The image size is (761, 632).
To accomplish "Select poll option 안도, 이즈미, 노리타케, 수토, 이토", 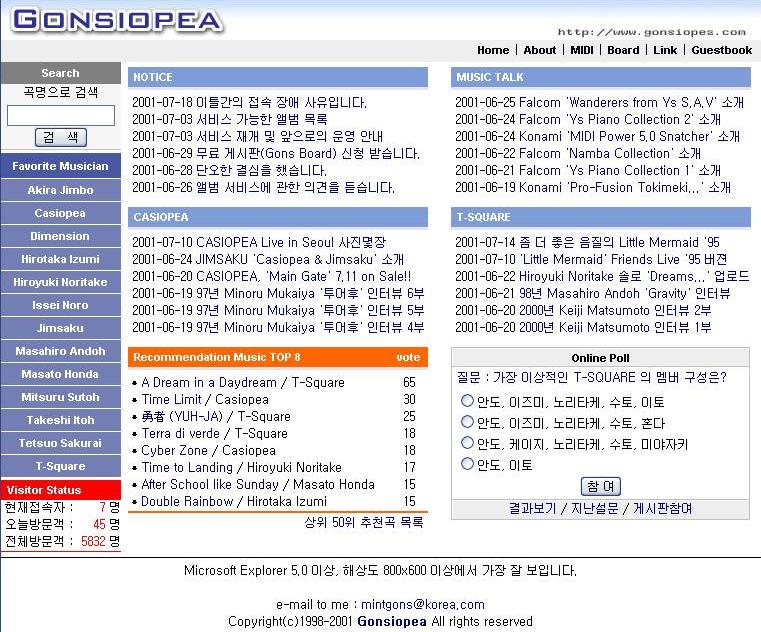I will 467,401.
